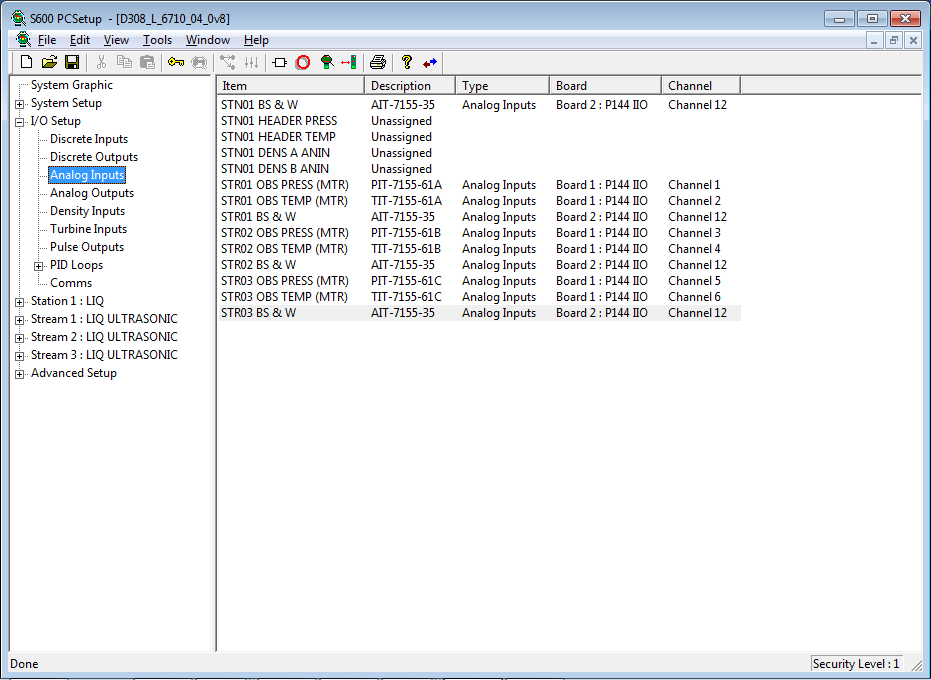Select Analog Outputs in the tree

92,193
